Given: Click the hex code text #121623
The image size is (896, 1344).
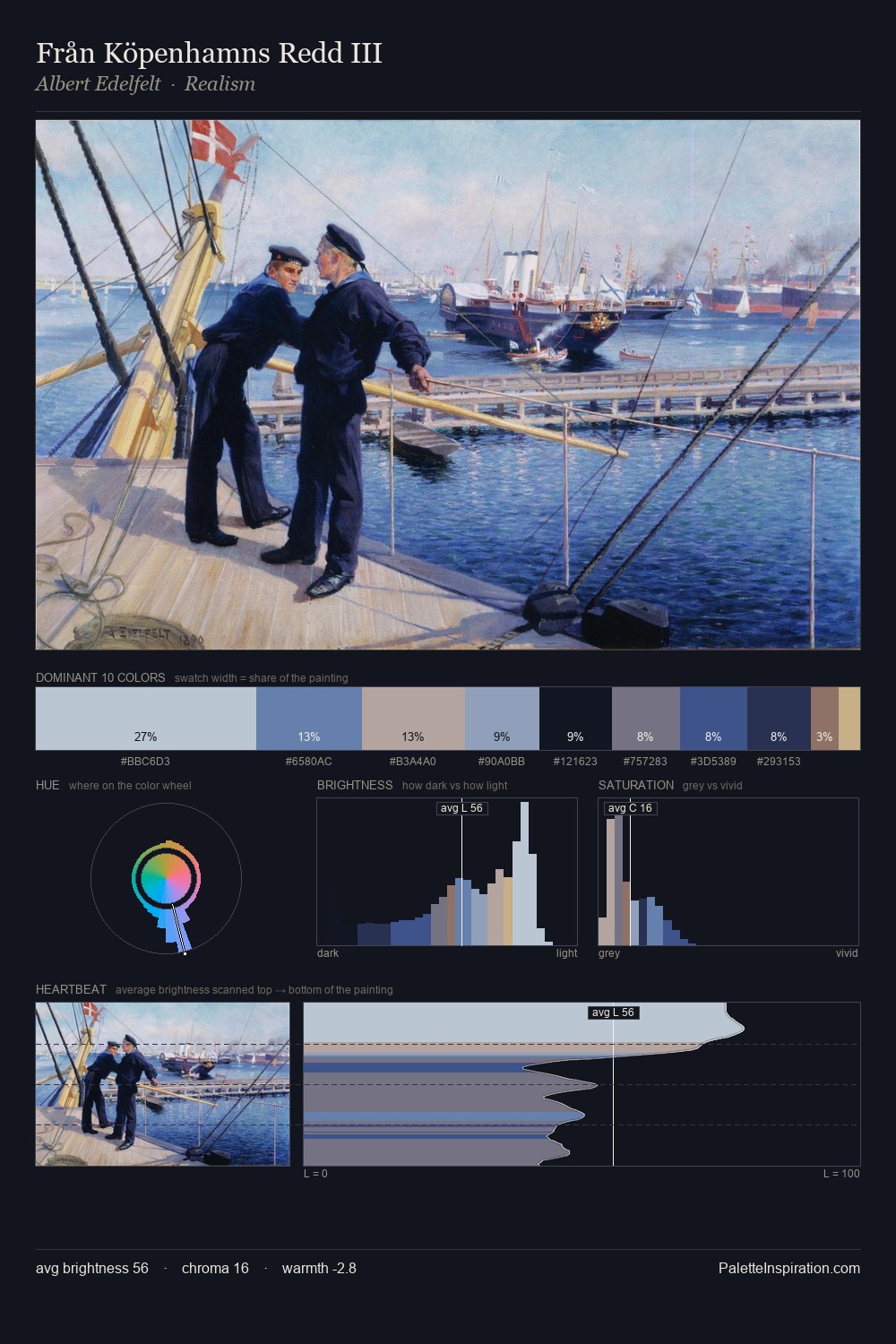Looking at the screenshot, I should pos(575,762).
